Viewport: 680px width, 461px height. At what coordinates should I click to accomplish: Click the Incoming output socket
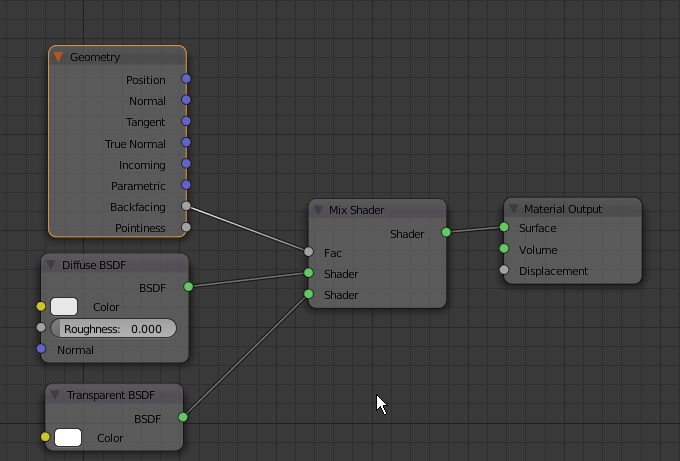[186, 163]
